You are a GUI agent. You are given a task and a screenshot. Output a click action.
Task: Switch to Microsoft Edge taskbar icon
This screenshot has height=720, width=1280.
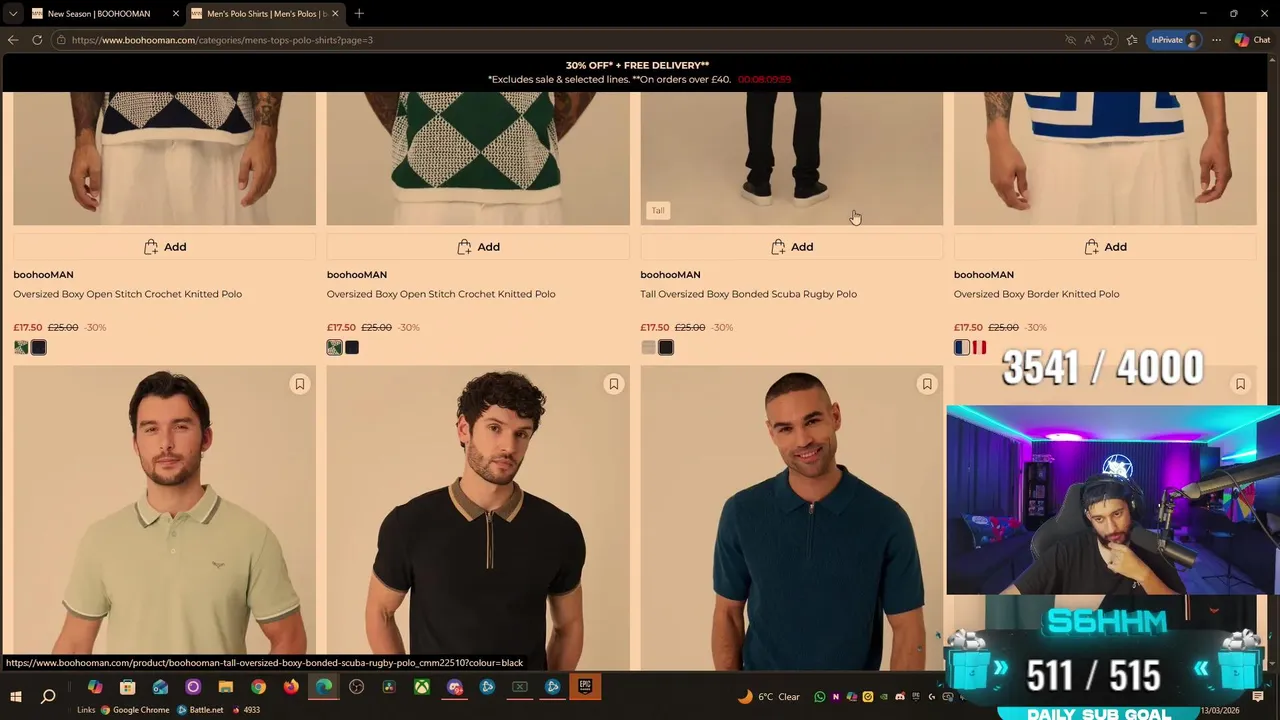click(x=324, y=687)
